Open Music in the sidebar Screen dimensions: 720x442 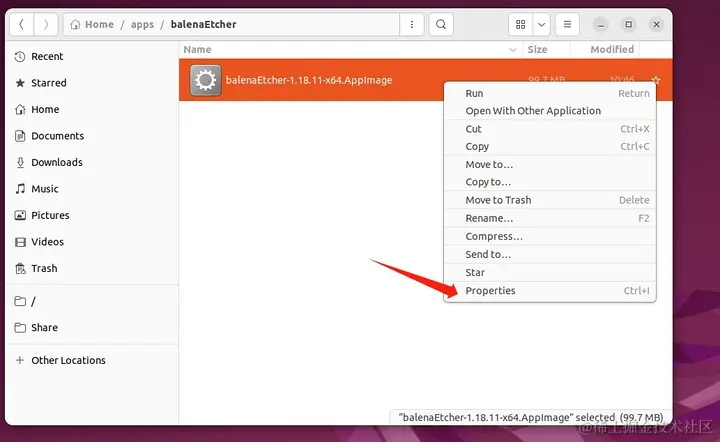(x=92, y=189)
